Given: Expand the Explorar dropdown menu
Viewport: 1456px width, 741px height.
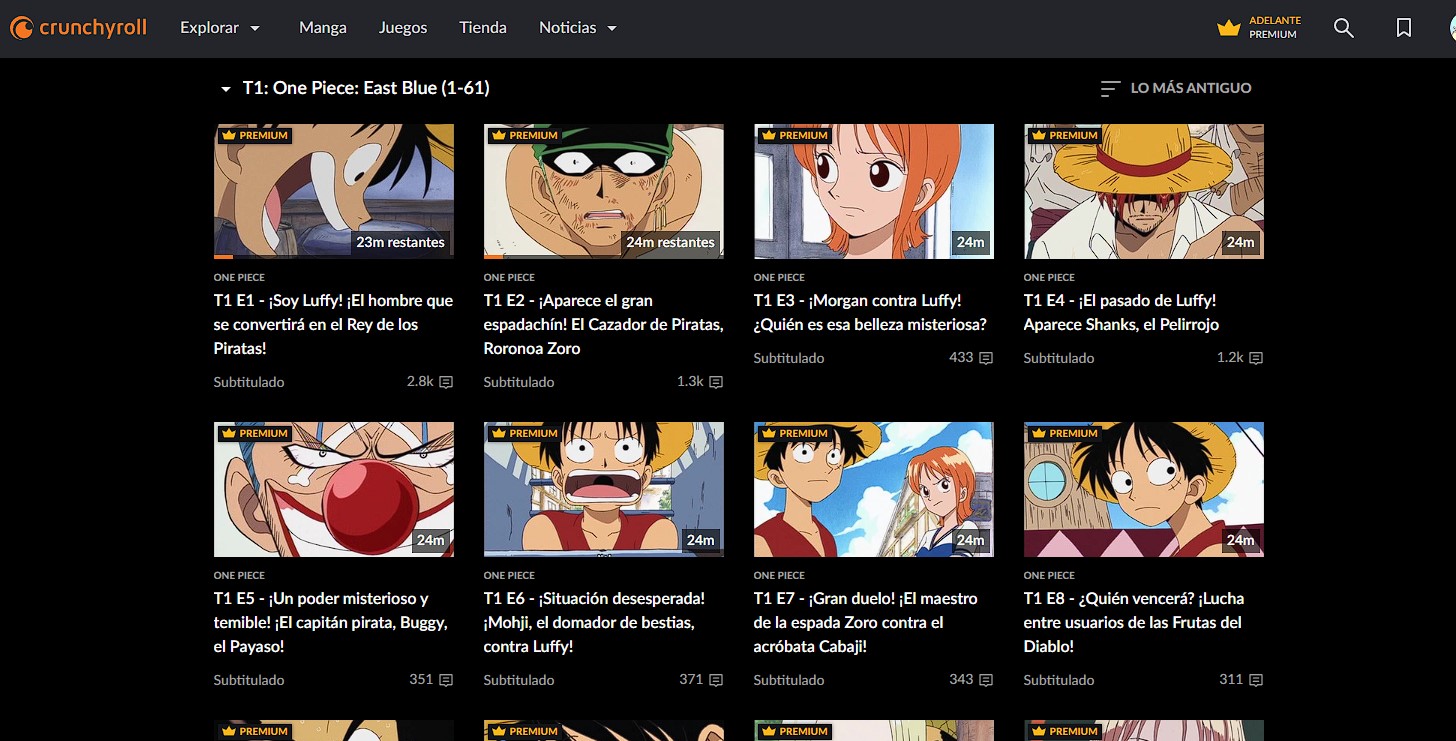Looking at the screenshot, I should 220,28.
